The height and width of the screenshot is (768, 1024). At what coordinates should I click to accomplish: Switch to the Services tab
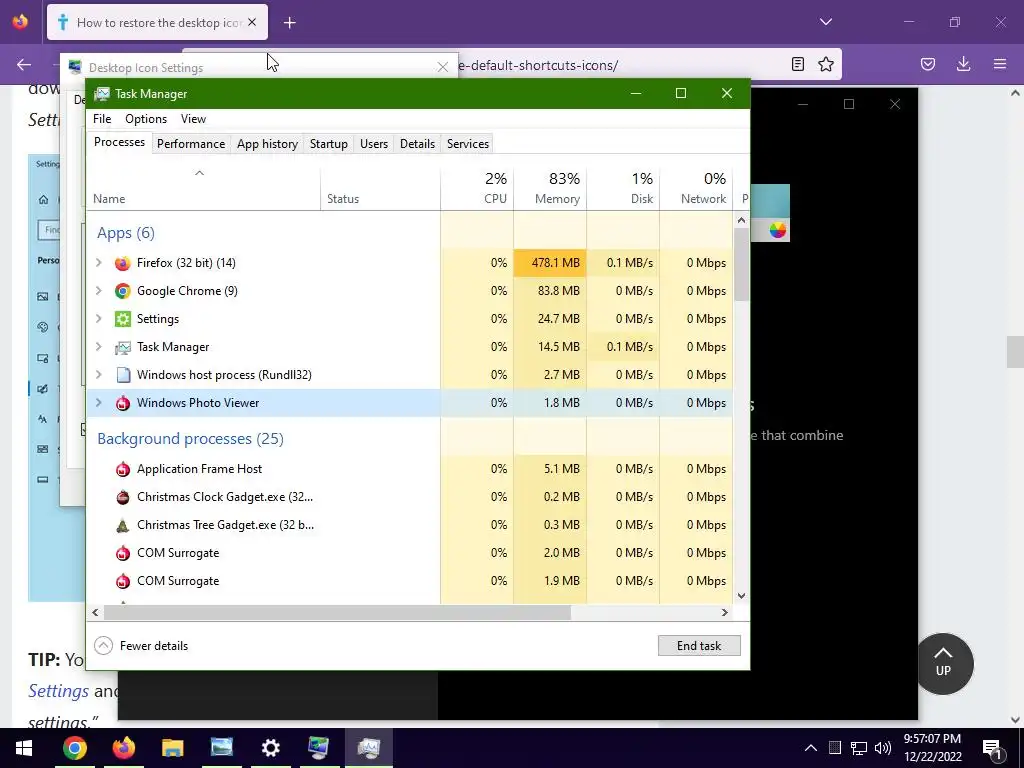point(468,144)
